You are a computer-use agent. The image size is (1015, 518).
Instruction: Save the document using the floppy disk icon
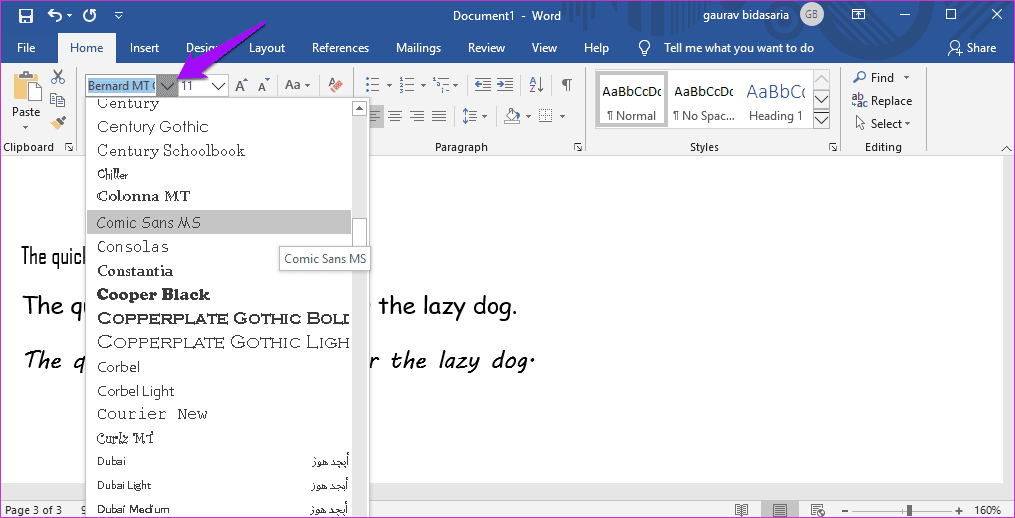pos(26,16)
